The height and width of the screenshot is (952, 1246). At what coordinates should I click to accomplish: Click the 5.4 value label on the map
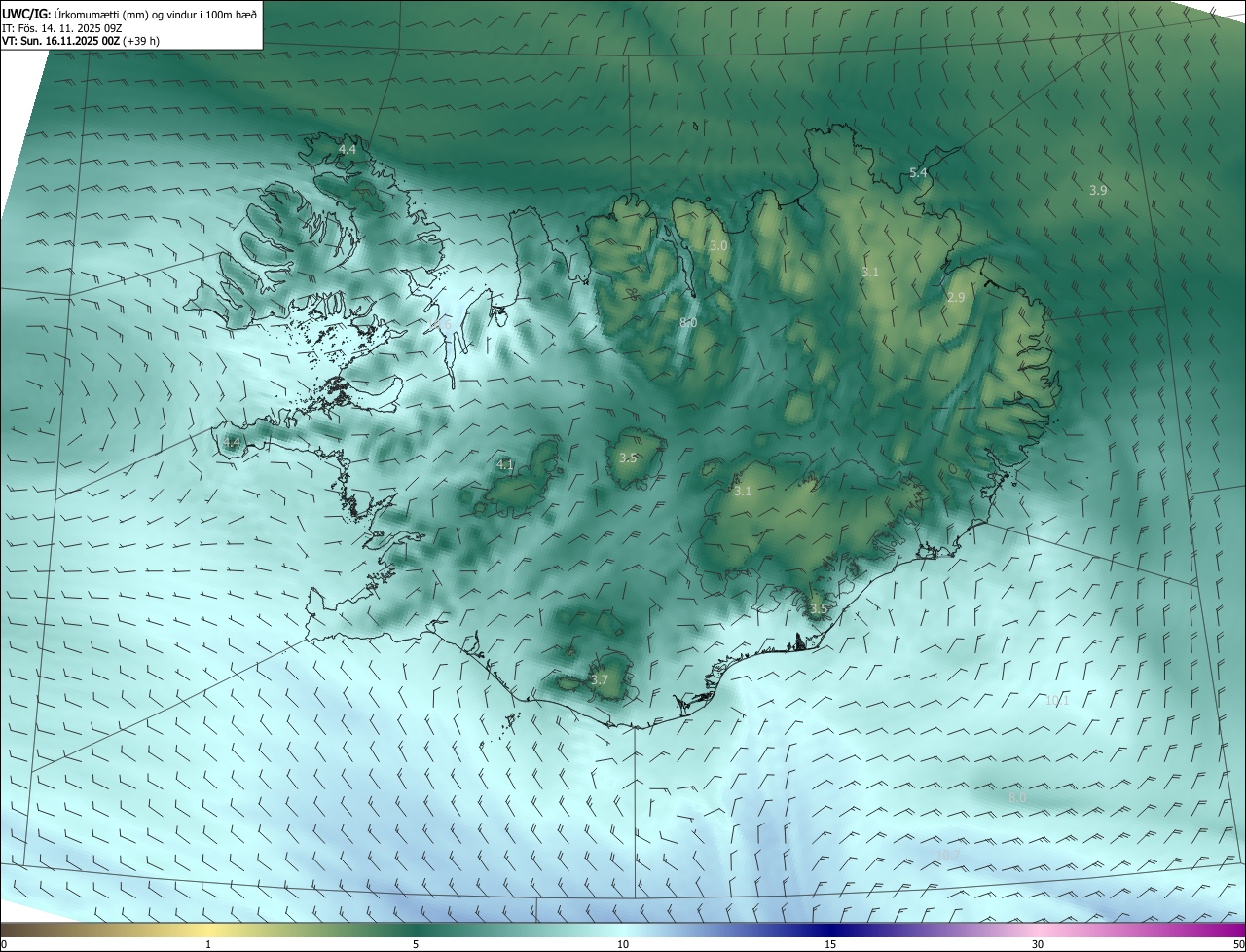click(x=918, y=172)
